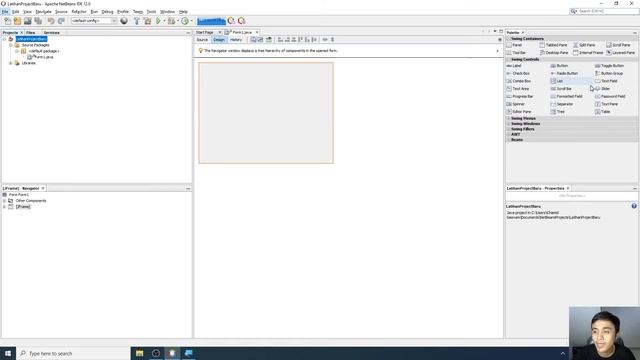Click the JFrame design canvas
This screenshot has height=360, width=640.
[266, 113]
